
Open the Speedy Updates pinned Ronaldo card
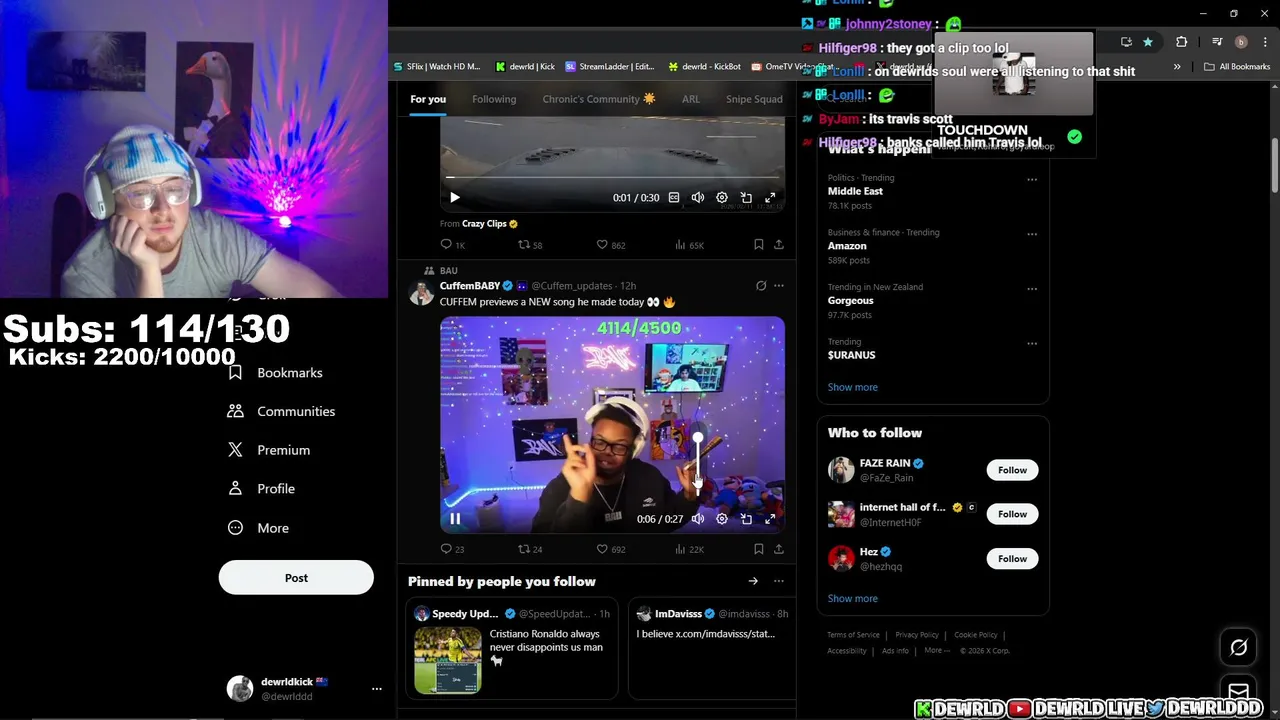512,647
